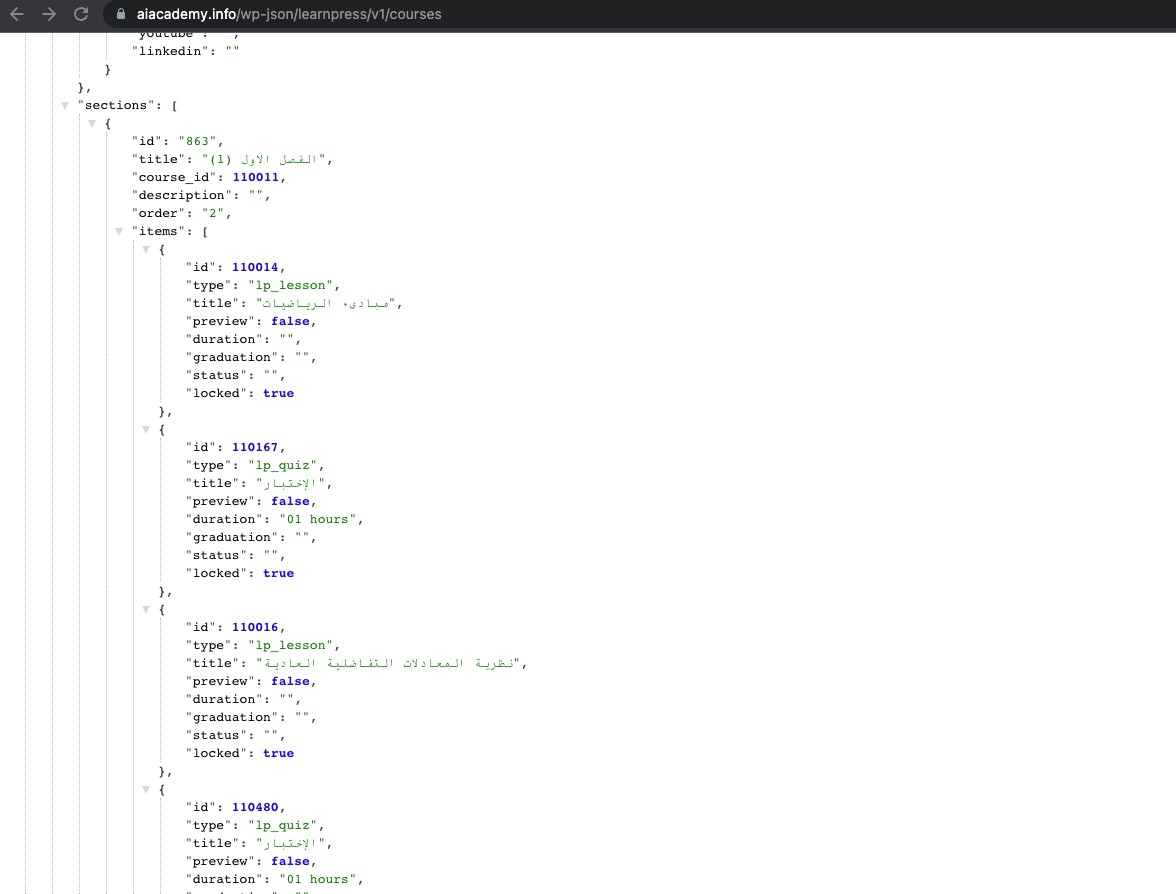Reload the page with refresh icon

point(81,14)
